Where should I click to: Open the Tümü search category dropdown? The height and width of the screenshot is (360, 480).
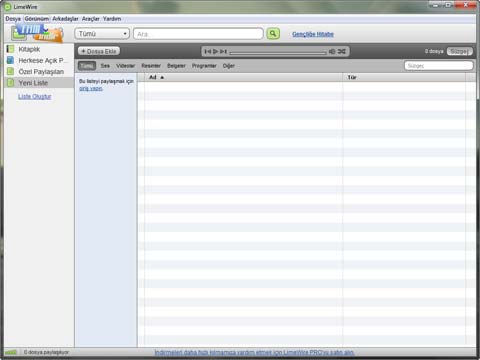pos(102,34)
